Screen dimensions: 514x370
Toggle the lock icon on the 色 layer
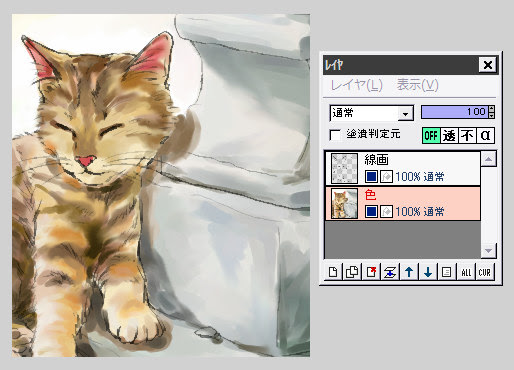386,212
